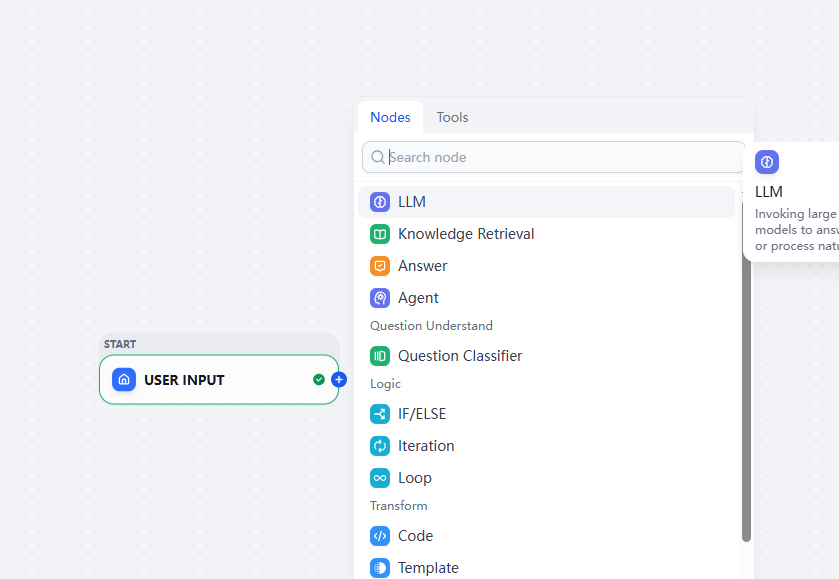The width and height of the screenshot is (839, 579).
Task: Switch to the Tools tab
Action: pos(452,117)
